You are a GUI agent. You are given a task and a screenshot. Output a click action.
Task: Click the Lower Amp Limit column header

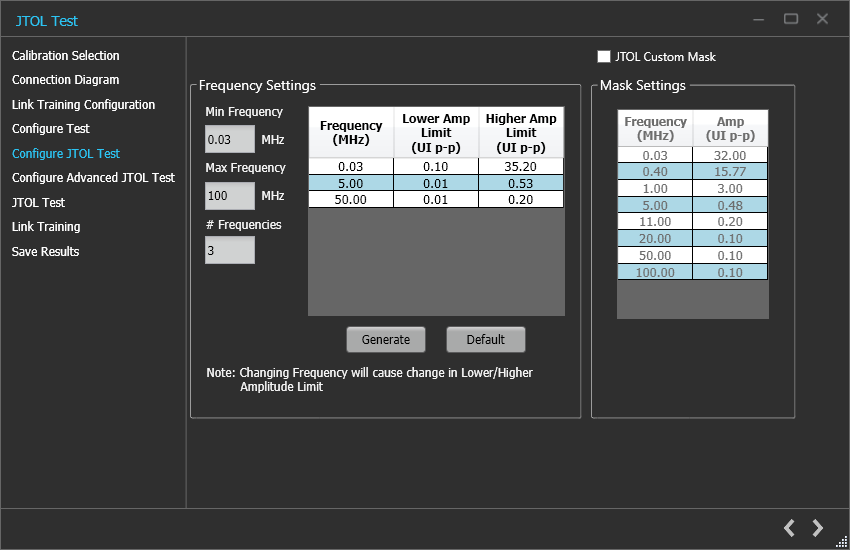coord(436,132)
